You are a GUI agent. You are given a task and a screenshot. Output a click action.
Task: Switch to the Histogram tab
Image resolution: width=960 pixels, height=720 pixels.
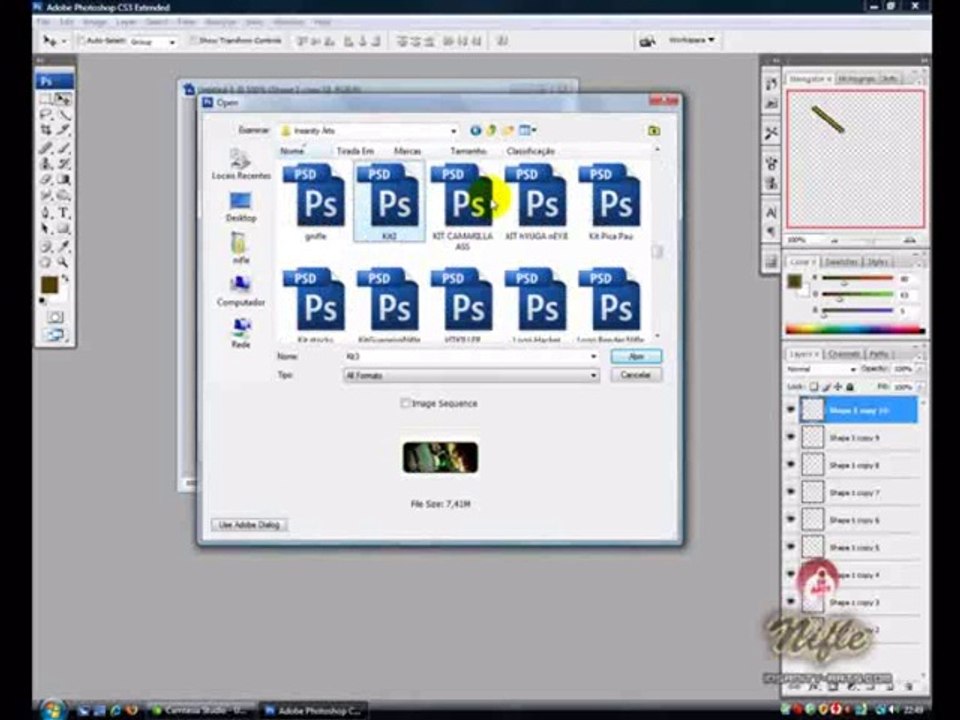coord(858,79)
